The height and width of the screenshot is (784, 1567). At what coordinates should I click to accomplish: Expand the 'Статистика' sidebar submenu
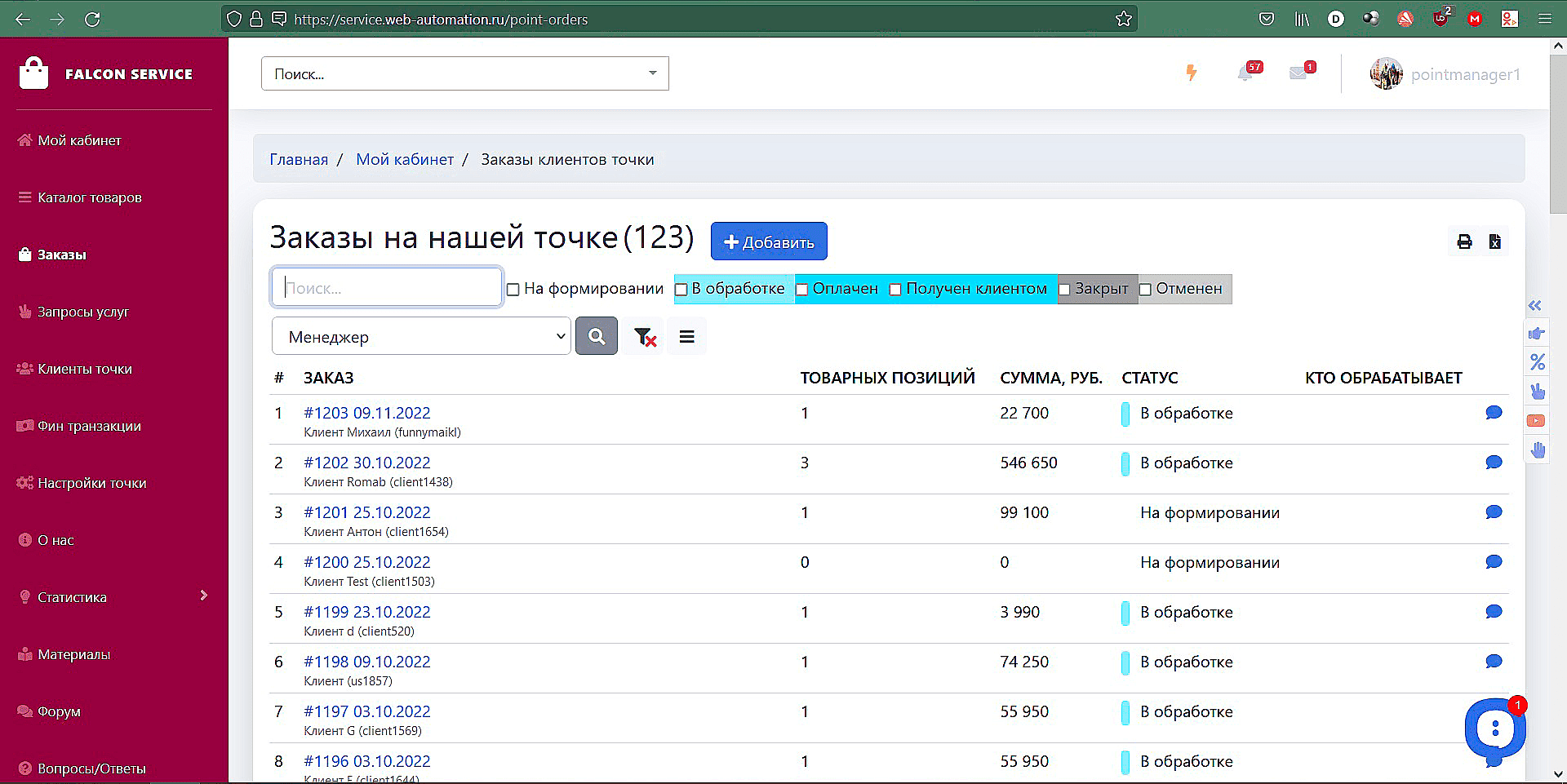click(203, 596)
